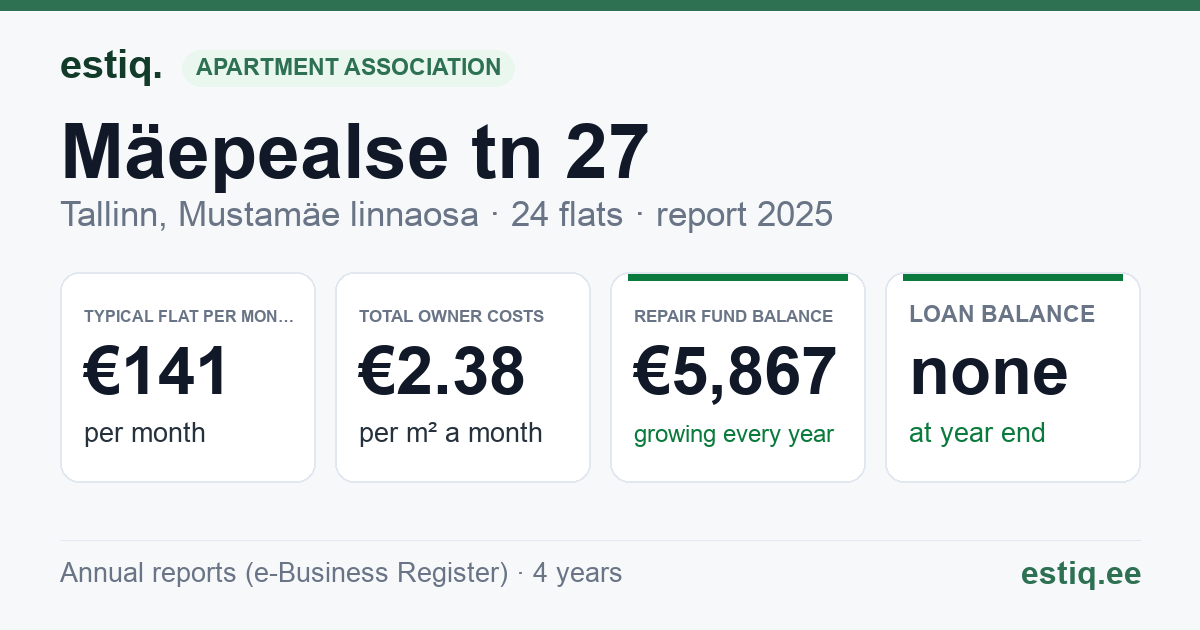Click the Mäepealse tn 27 heading
The height and width of the screenshot is (630, 1200).
[355, 152]
